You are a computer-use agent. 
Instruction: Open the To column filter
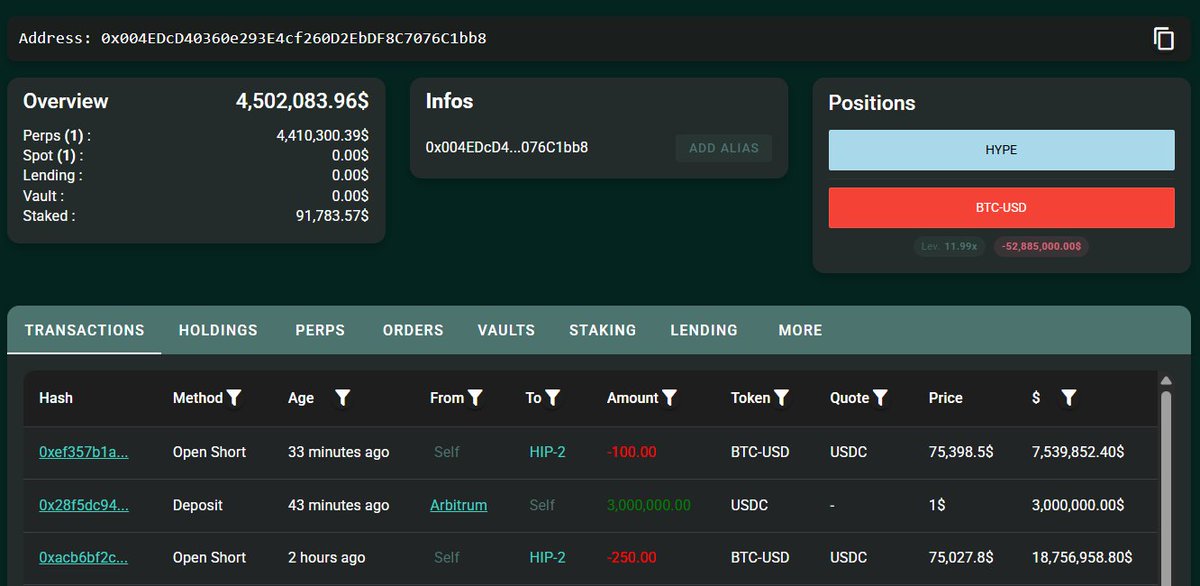[x=552, y=398]
